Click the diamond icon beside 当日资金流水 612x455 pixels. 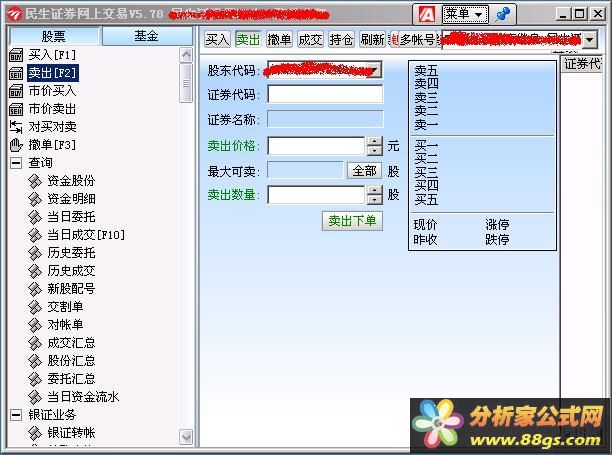coord(35,397)
